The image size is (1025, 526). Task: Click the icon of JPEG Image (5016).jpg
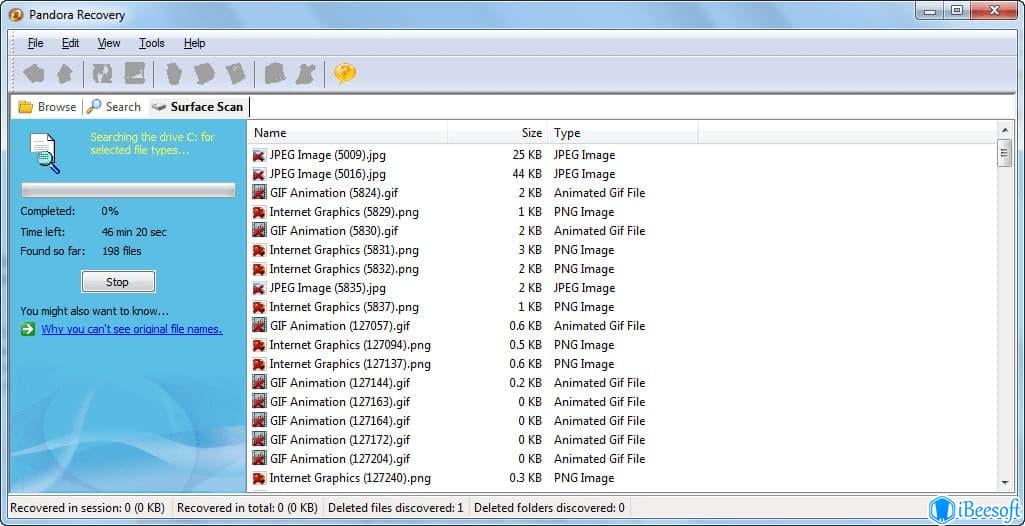(259, 174)
